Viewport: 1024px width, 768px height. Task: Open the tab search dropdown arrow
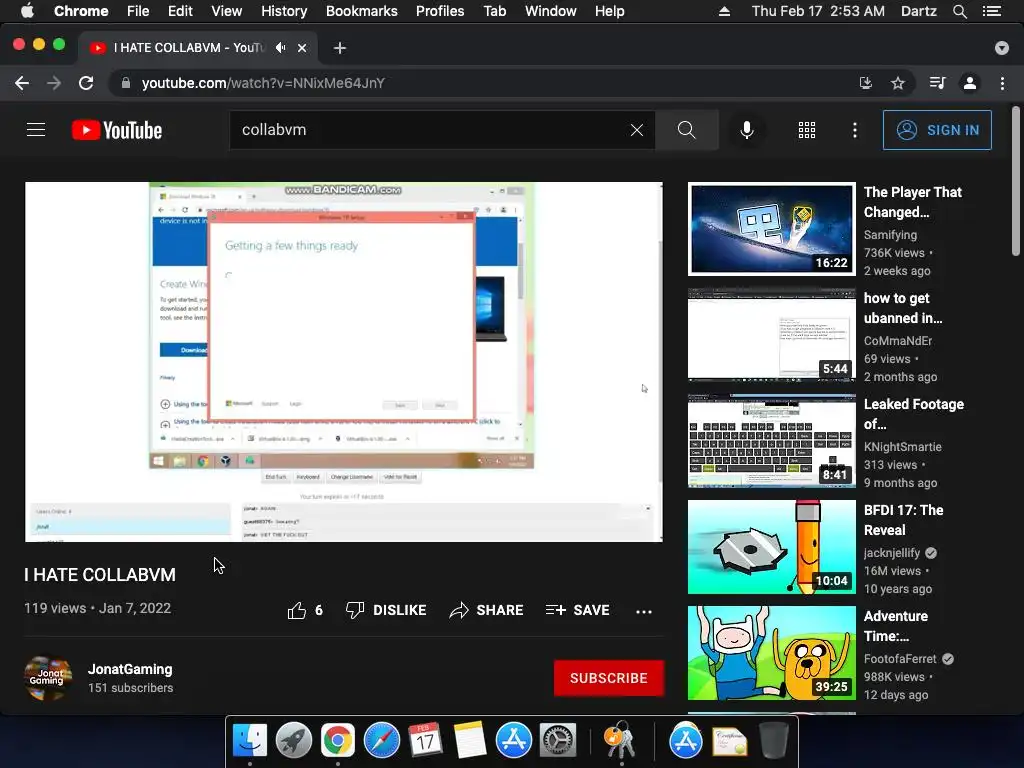click(1002, 48)
